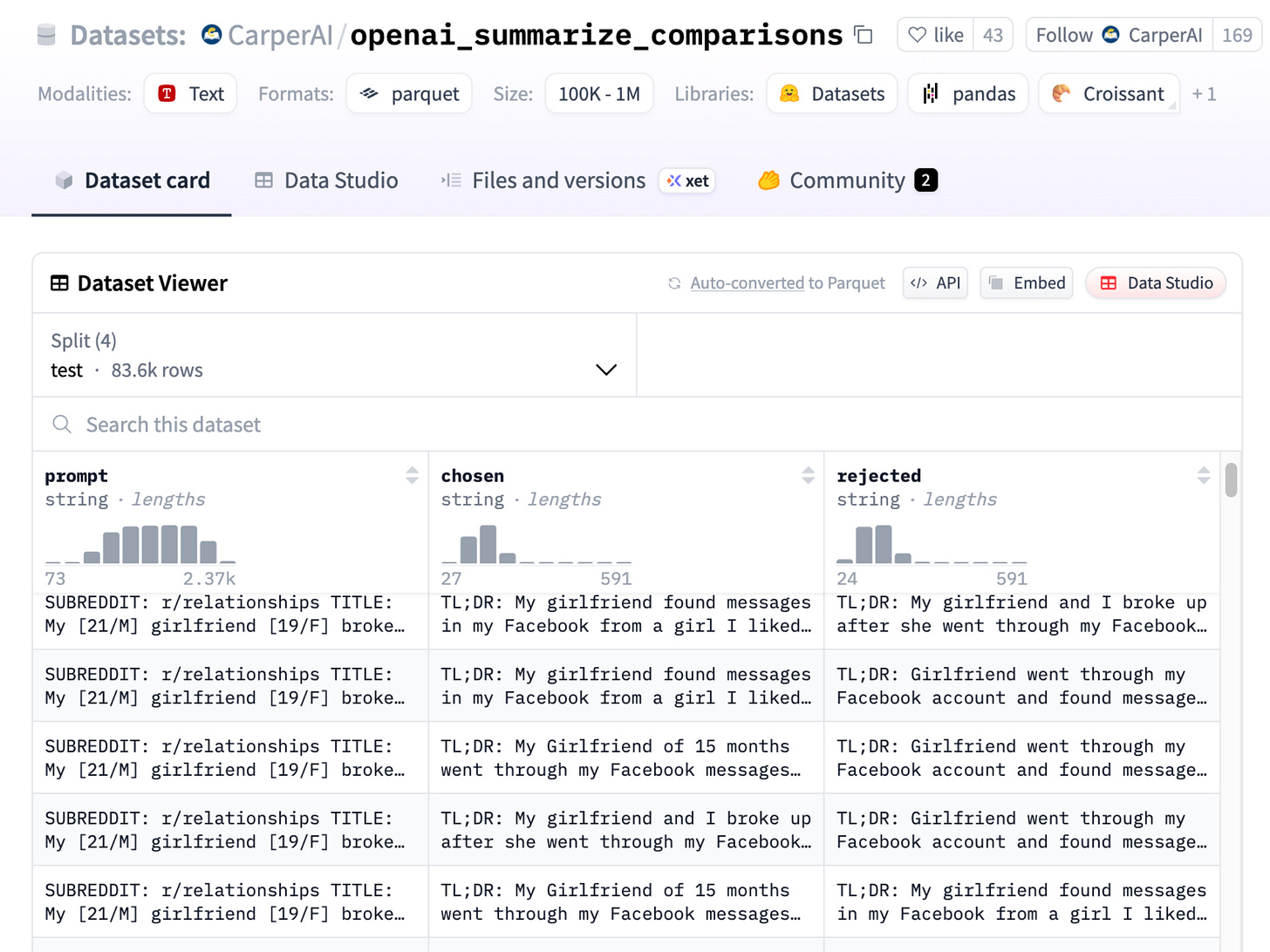Click the Datasets database icon

[x=47, y=35]
